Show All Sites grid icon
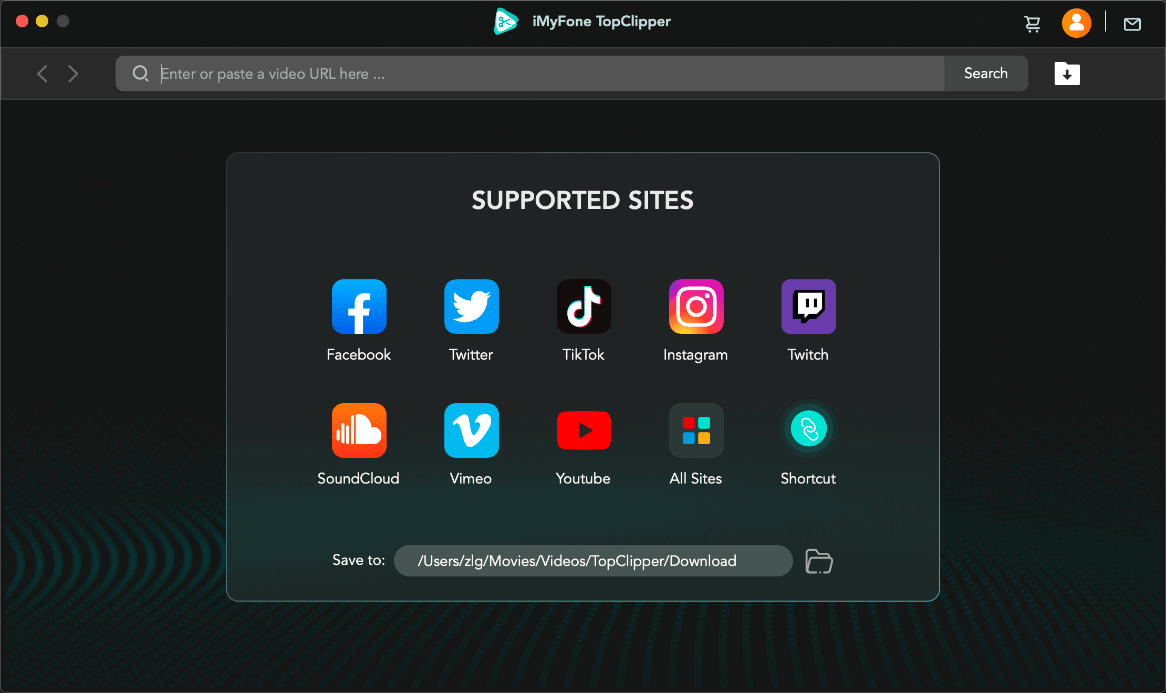Viewport: 1166px width, 693px height. 695,431
